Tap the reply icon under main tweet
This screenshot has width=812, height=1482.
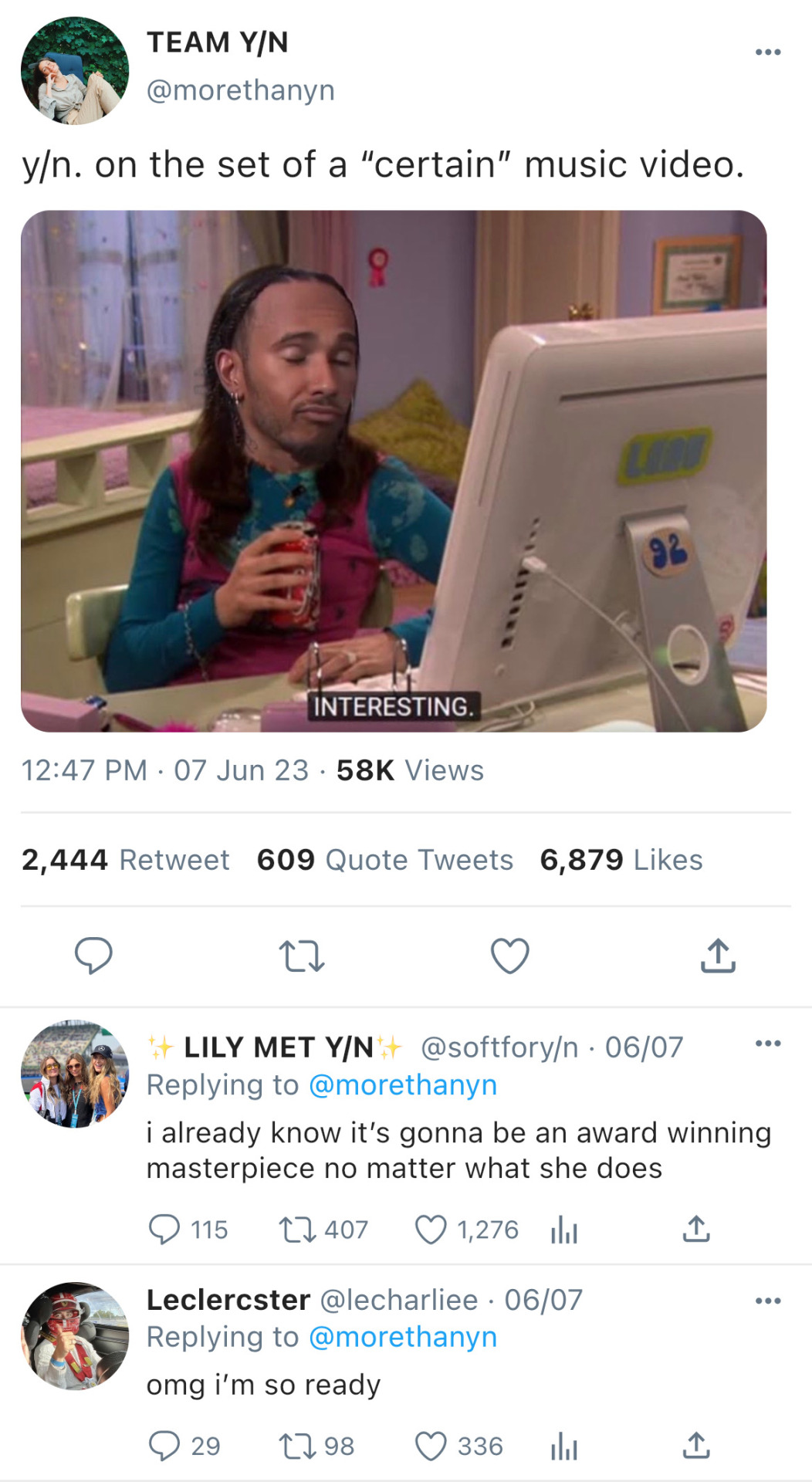[93, 956]
